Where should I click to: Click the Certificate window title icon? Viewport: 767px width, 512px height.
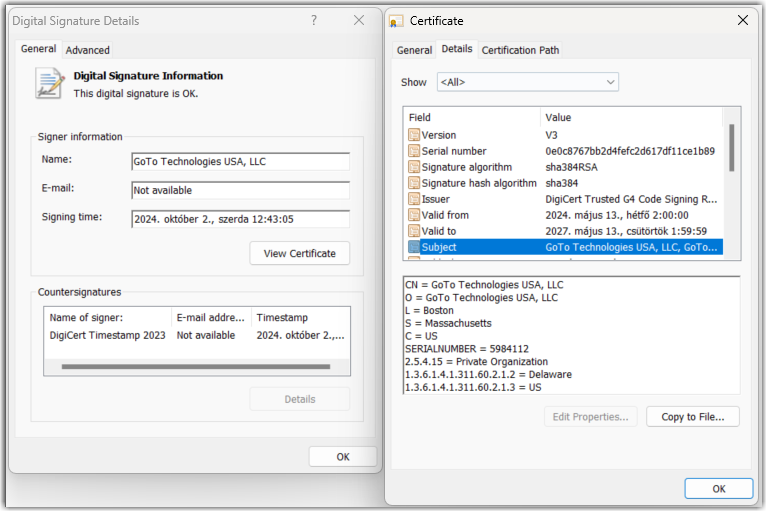click(395, 21)
